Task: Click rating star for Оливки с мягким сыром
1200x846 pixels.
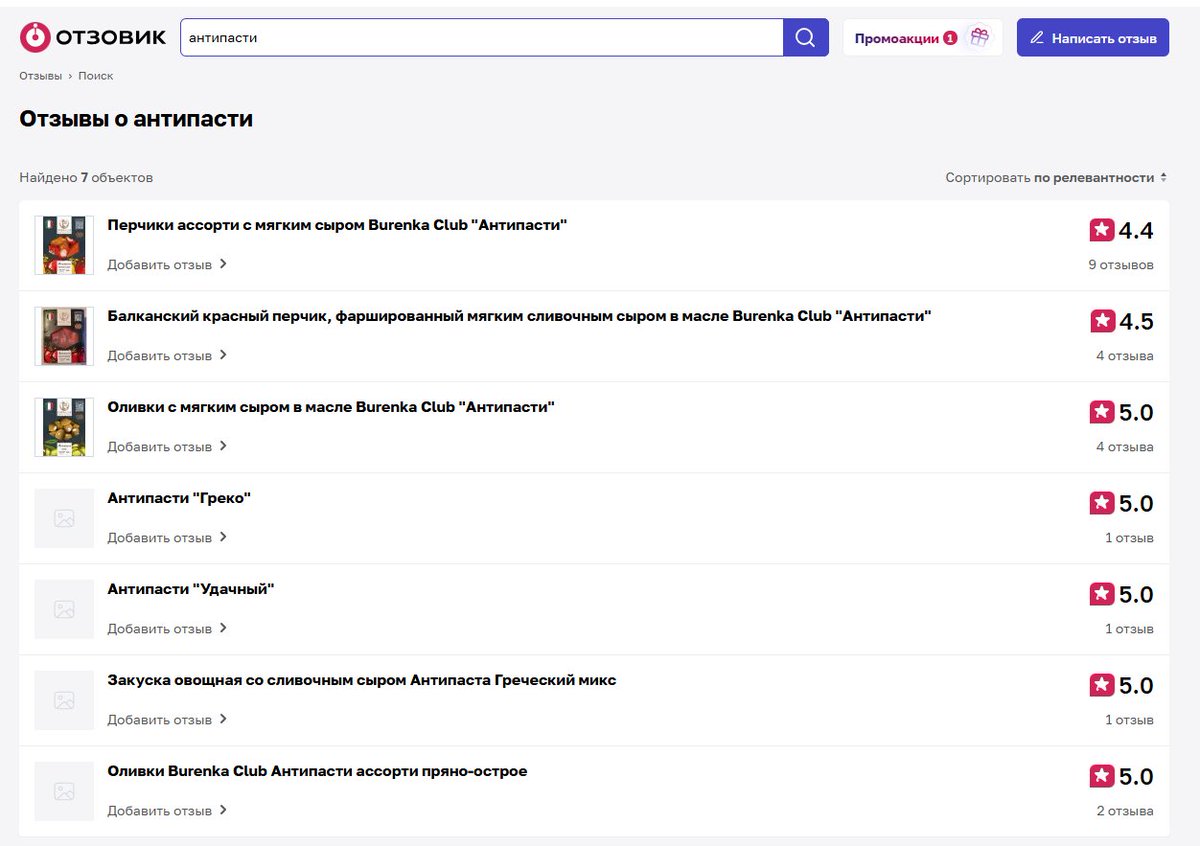Action: (1102, 412)
